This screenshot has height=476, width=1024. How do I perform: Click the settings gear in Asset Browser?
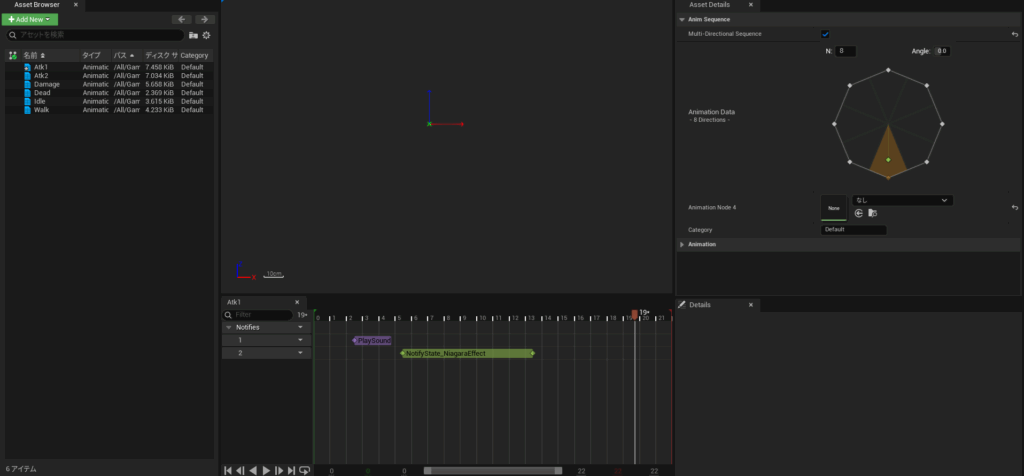(x=206, y=35)
